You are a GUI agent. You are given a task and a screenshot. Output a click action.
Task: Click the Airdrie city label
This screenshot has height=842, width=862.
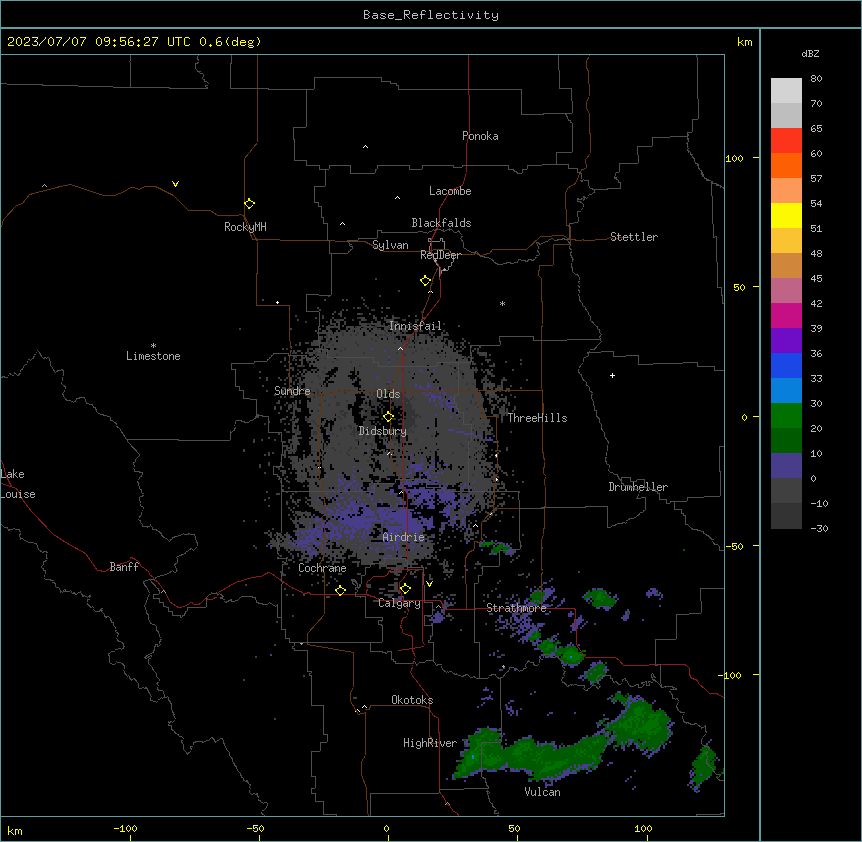404,537
